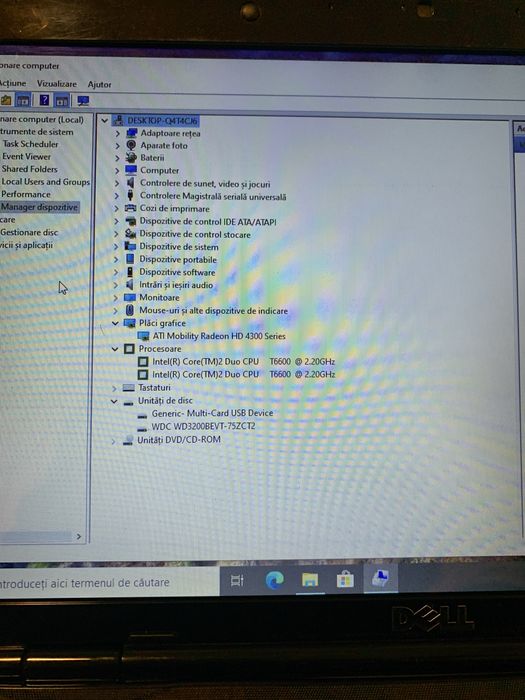Select WDC WD3200BEVT-75ZCT2 disk drive
The height and width of the screenshot is (700, 525).
(x=204, y=426)
